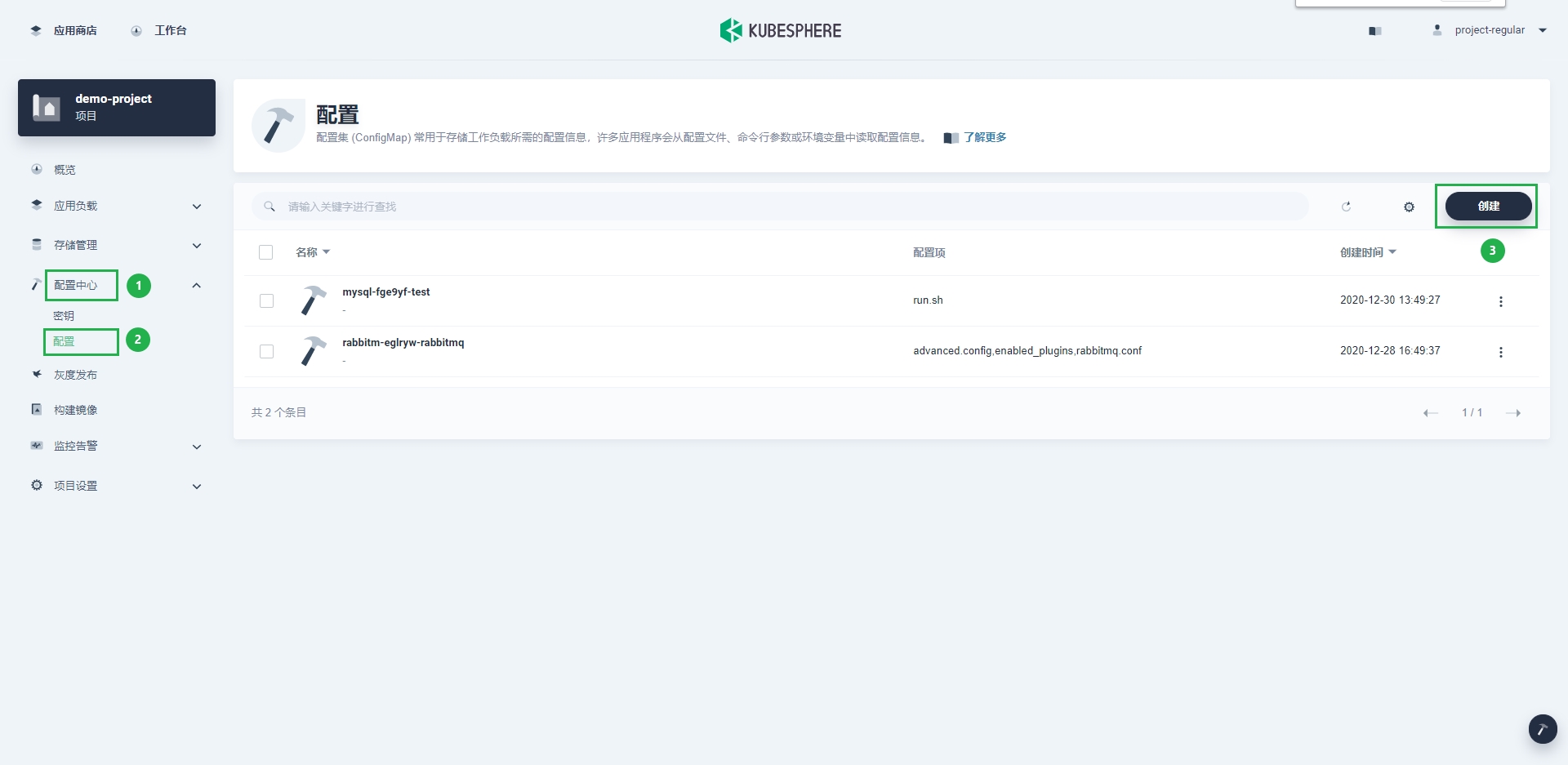
Task: Refresh the ConfigMap list
Action: click(1347, 207)
